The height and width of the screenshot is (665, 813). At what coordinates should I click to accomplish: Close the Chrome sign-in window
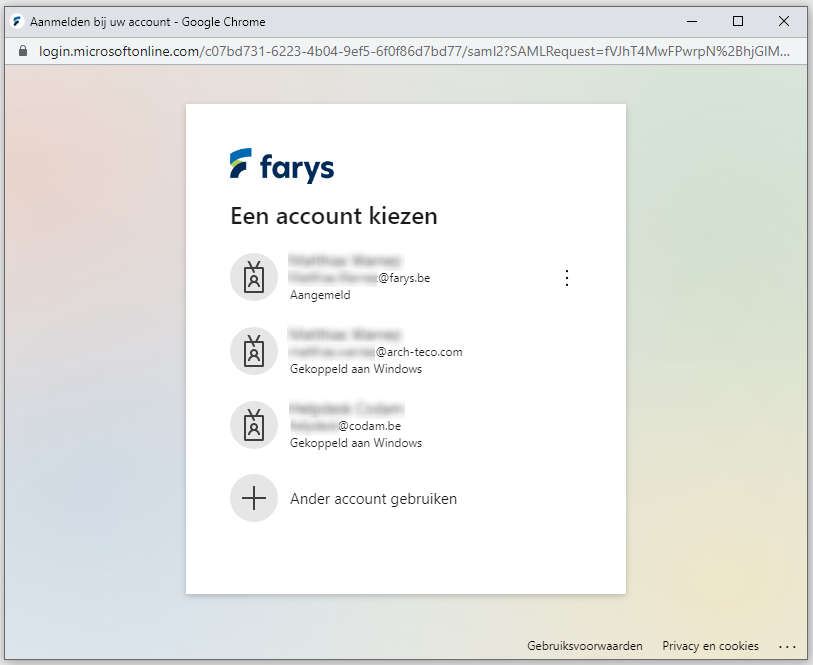click(x=784, y=21)
